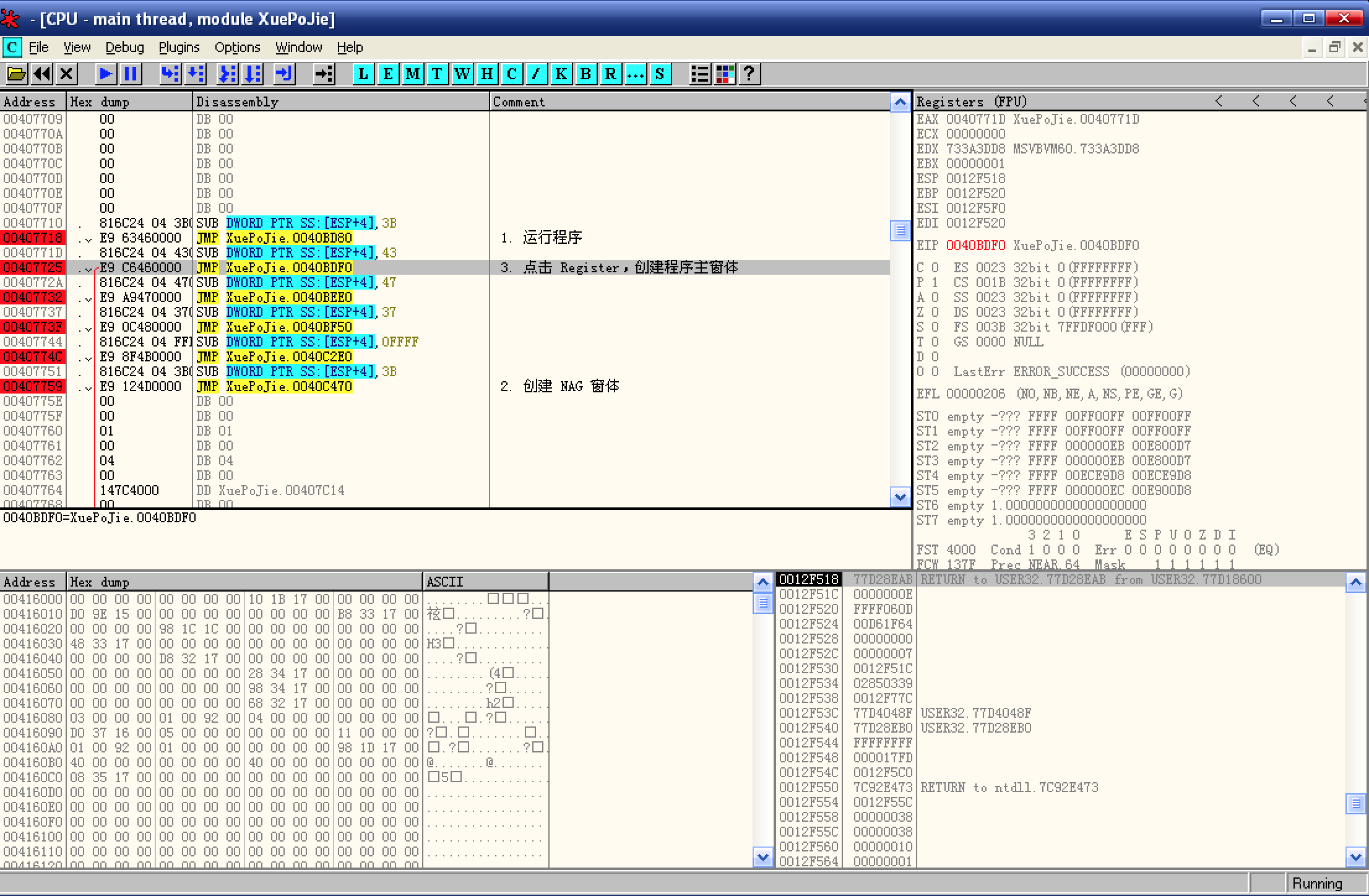Click the Help question-mark toolbar button
Screen dimensions: 1369x896
pos(749,74)
